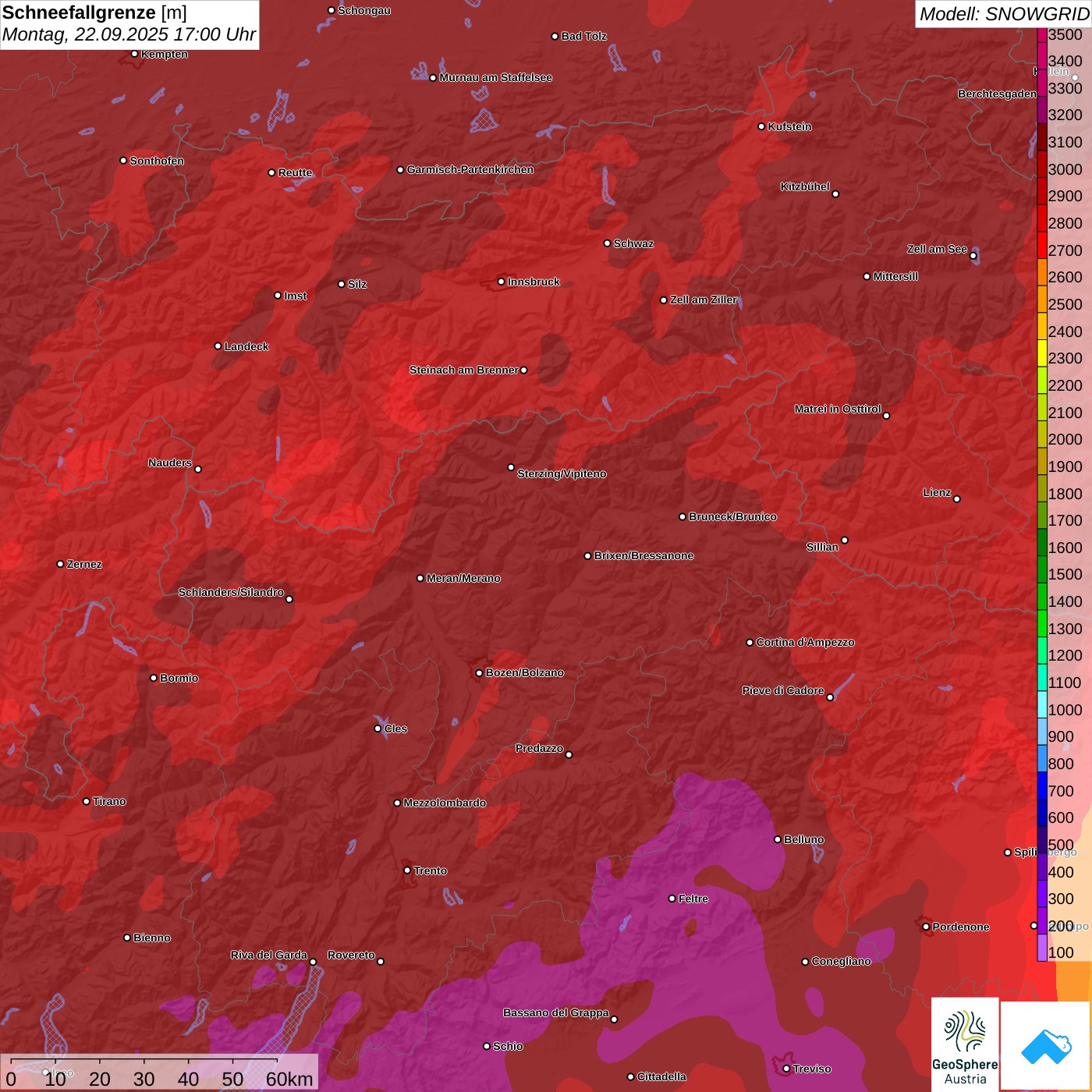Click the 'Schlanders/Silandro' map label
1092x1092 pixels.
tap(231, 593)
